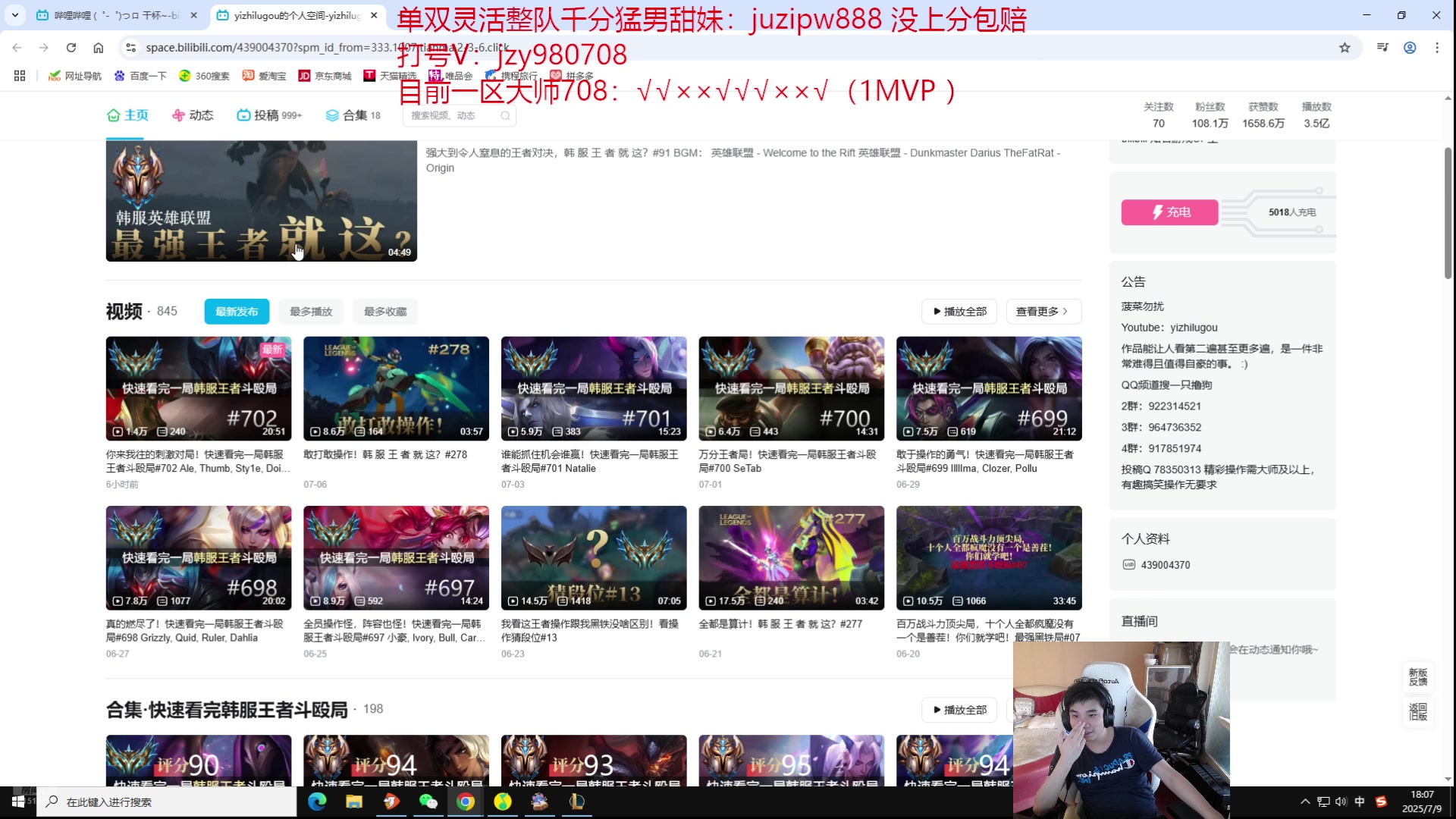Open video thumbnail #702
Image resolution: width=1456 pixels, height=819 pixels.
[x=199, y=388]
